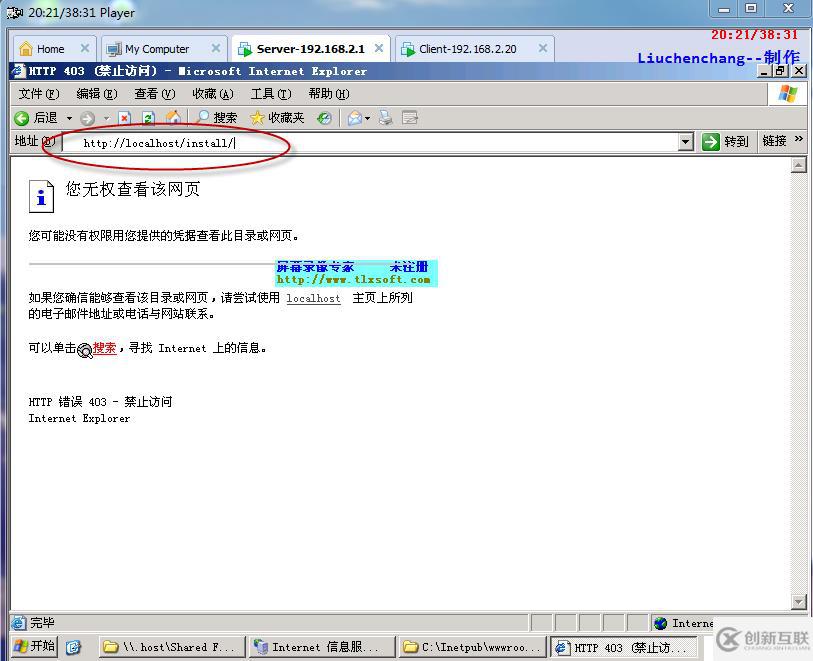Close the Home tab

(85, 48)
